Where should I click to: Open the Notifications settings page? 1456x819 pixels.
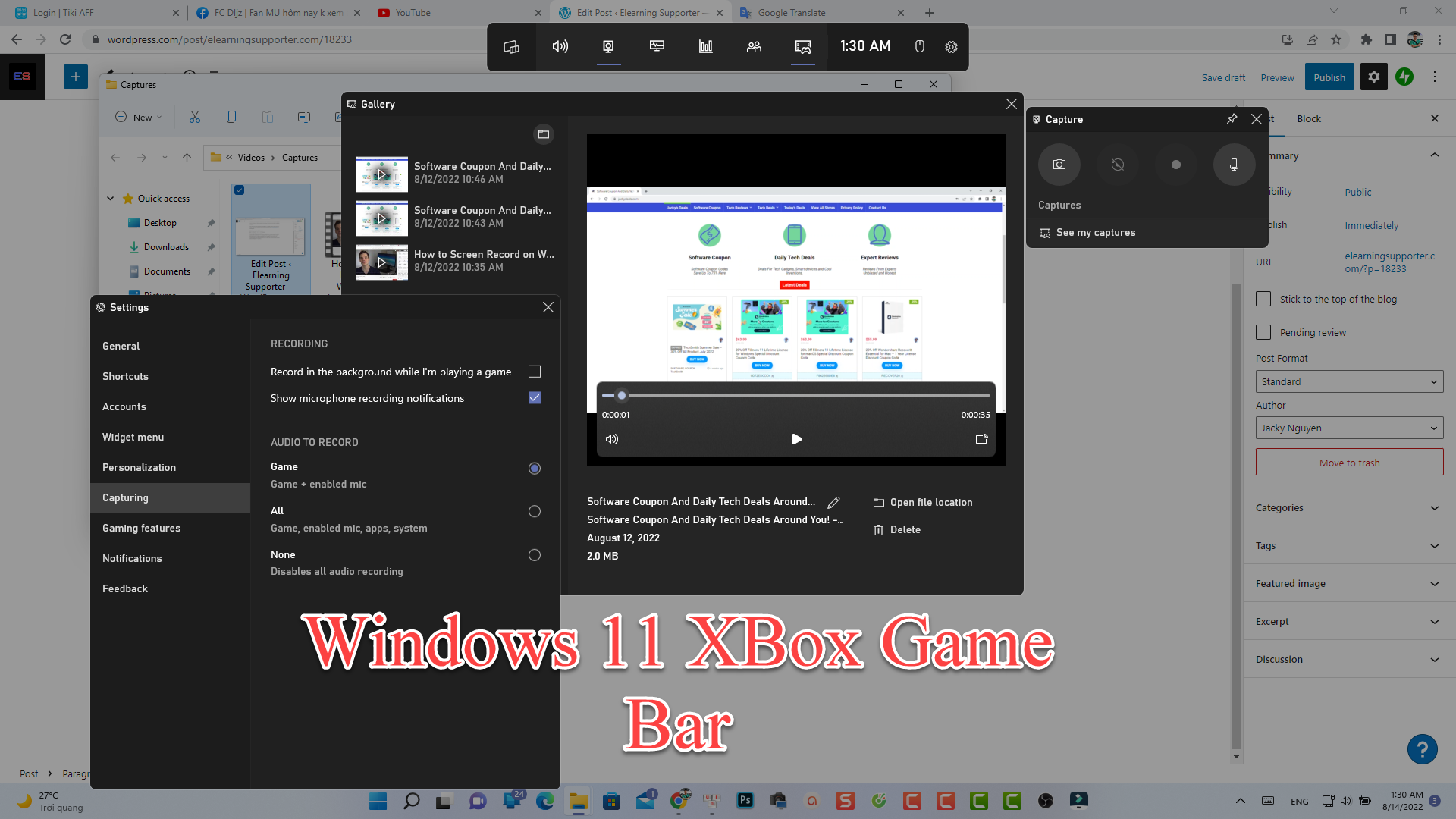point(132,558)
